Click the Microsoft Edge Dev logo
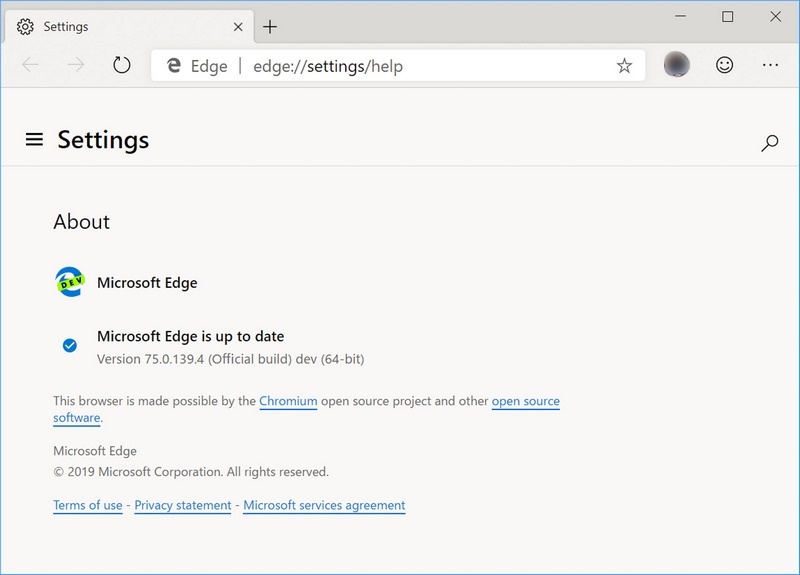800x575 pixels. tap(70, 282)
